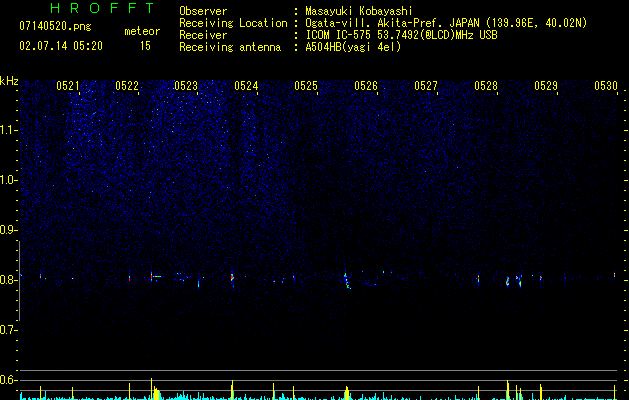Click the 1.1 kHz frequency label
This screenshot has width=629, height=400.
[x=9, y=130]
